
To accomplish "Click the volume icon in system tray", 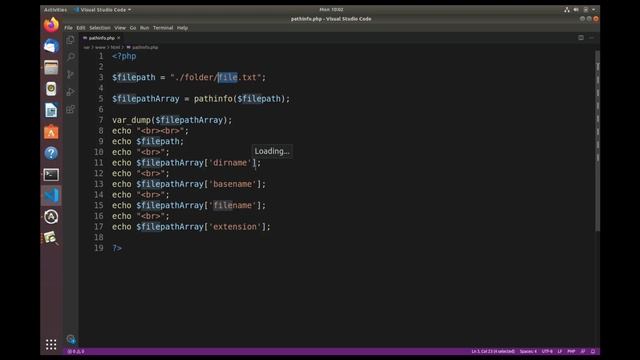I will pyautogui.click(x=576, y=9).
